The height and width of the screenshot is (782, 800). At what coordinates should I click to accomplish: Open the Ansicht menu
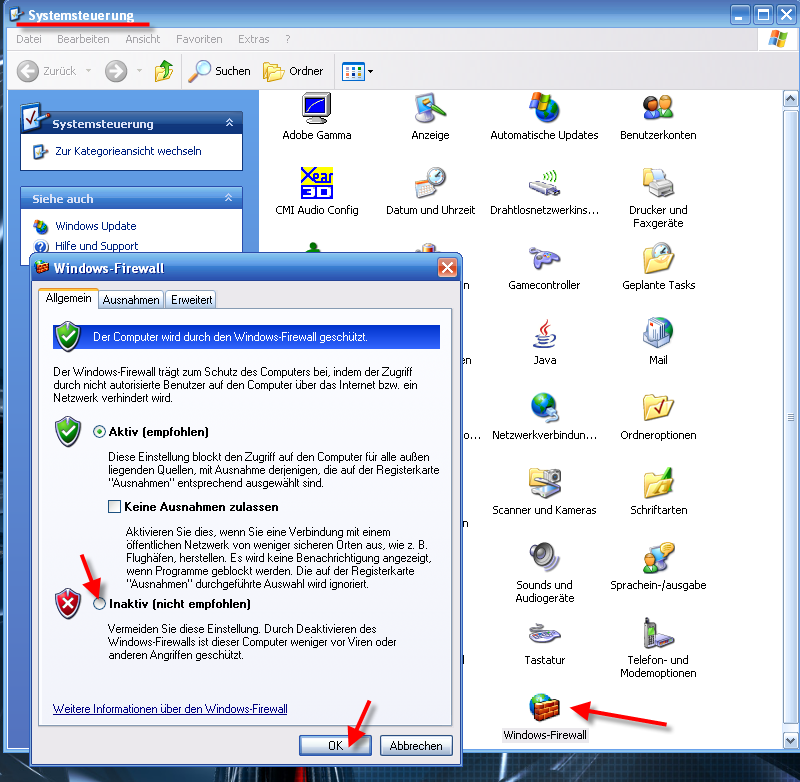pyautogui.click(x=143, y=39)
